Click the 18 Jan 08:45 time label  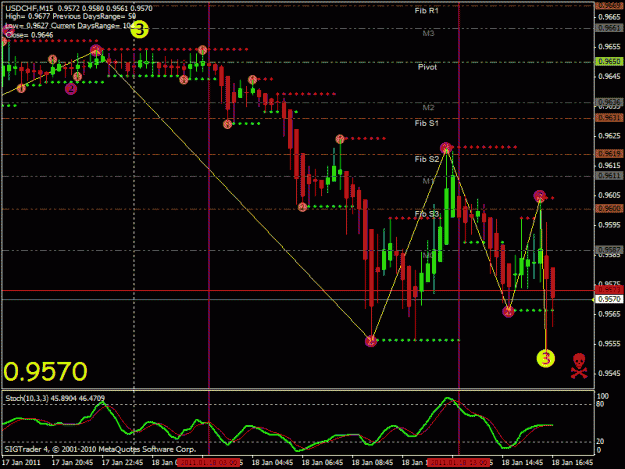(x=373, y=463)
